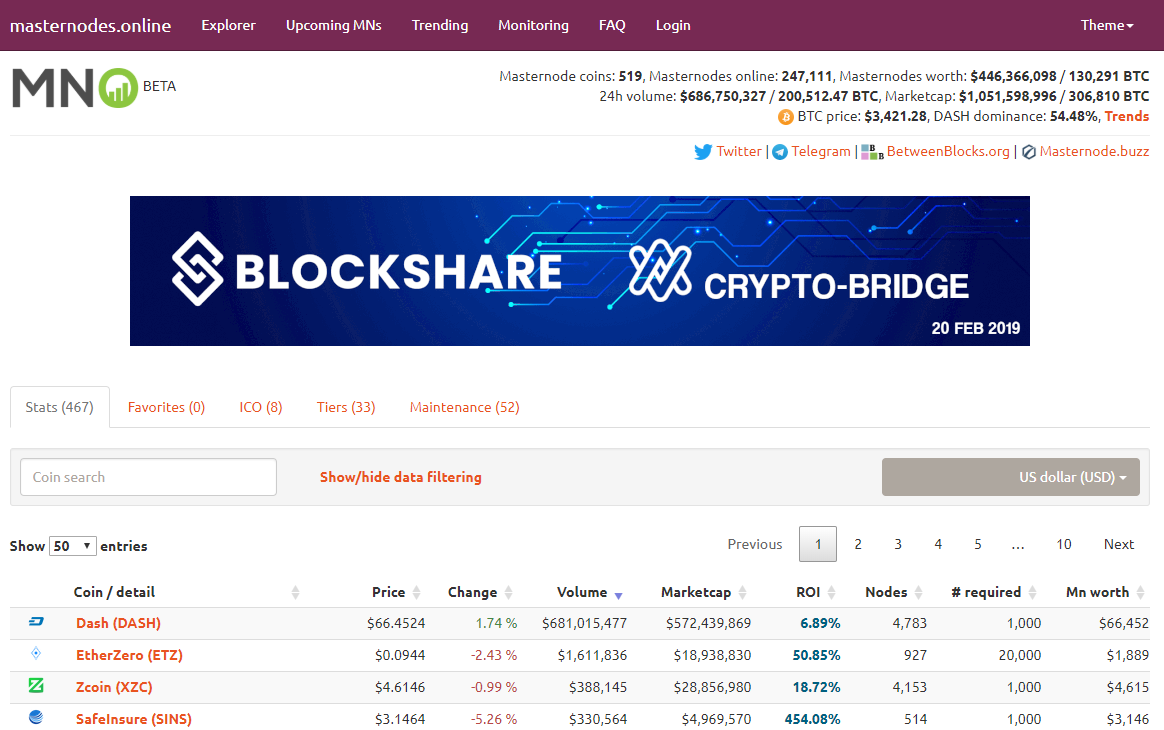Click the BetweenBlocks colored squares icon
Image resolution: width=1164 pixels, height=730 pixels.
tap(872, 152)
